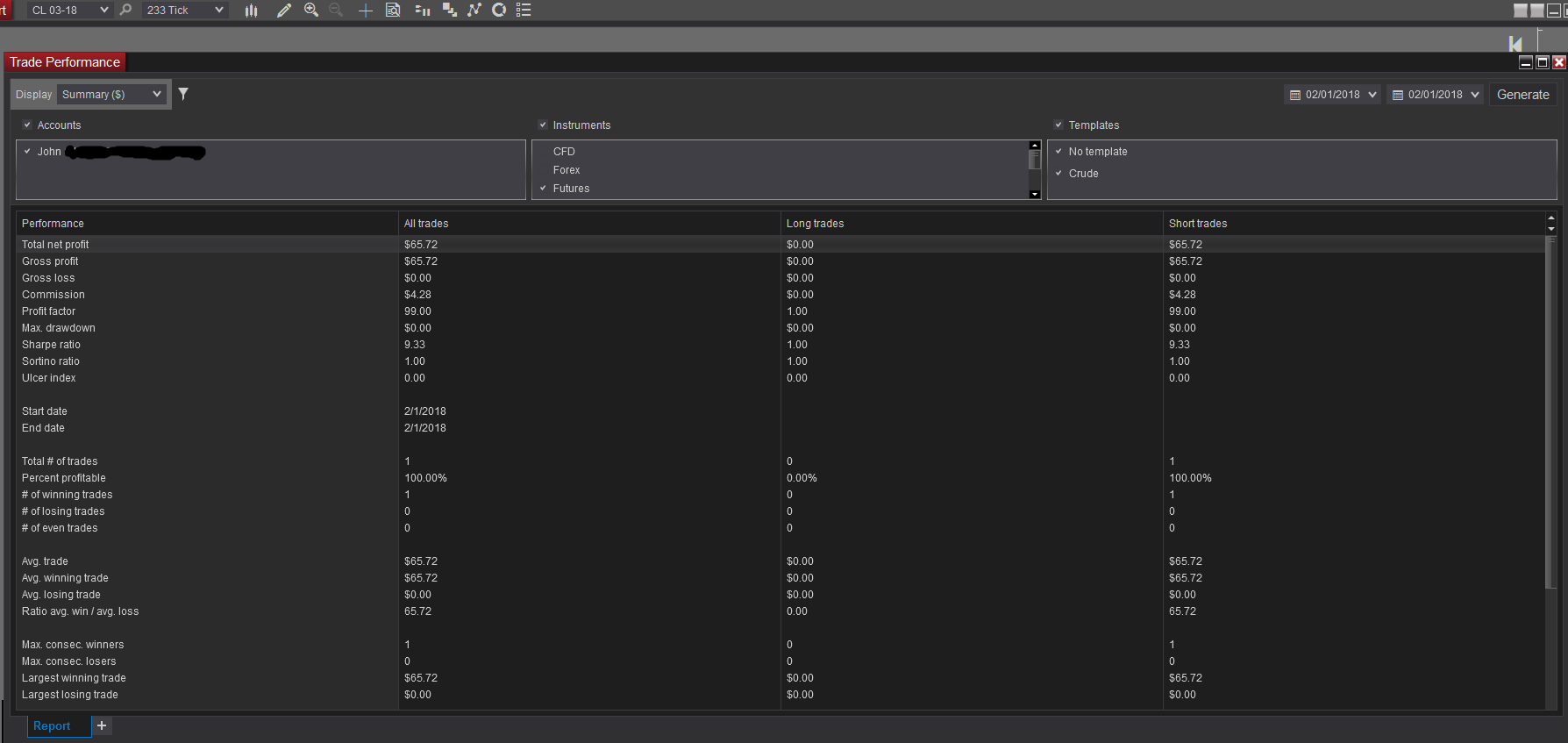The width and height of the screenshot is (1568, 743).
Task: Select the Ratio avg. win / avg. loss row
Action: pos(780,611)
